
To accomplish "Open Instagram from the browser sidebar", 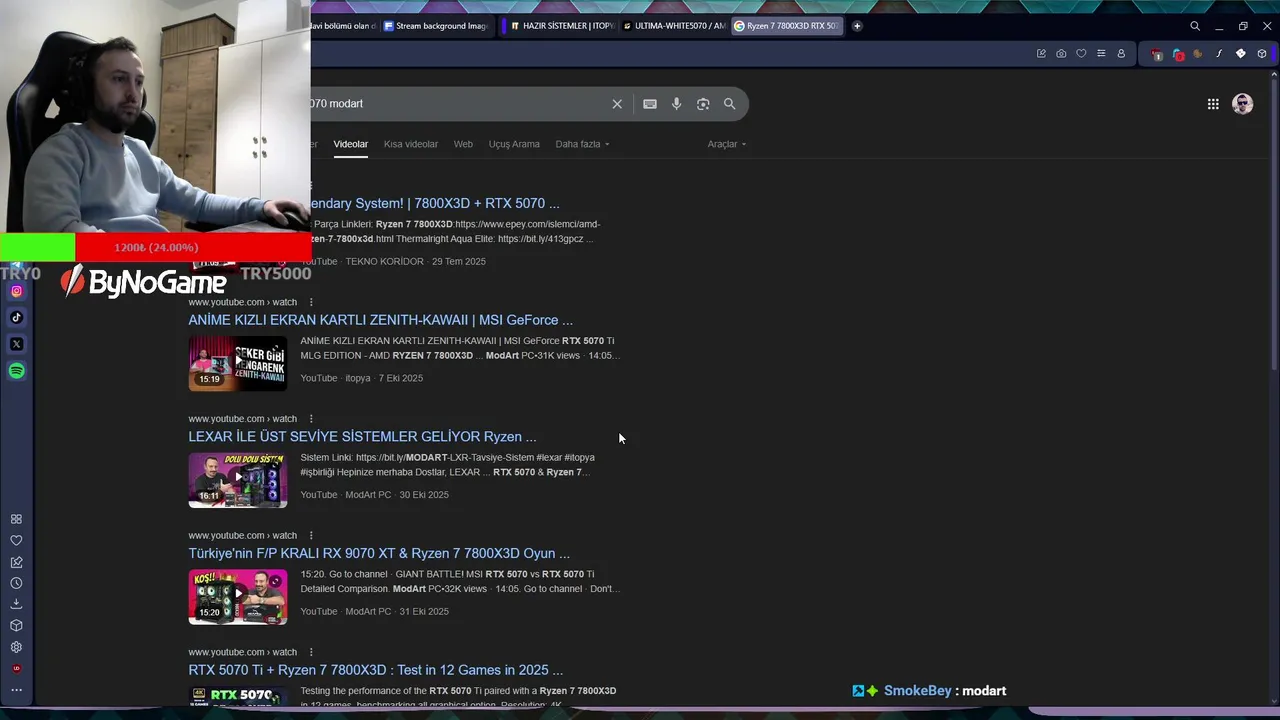I will (x=16, y=291).
